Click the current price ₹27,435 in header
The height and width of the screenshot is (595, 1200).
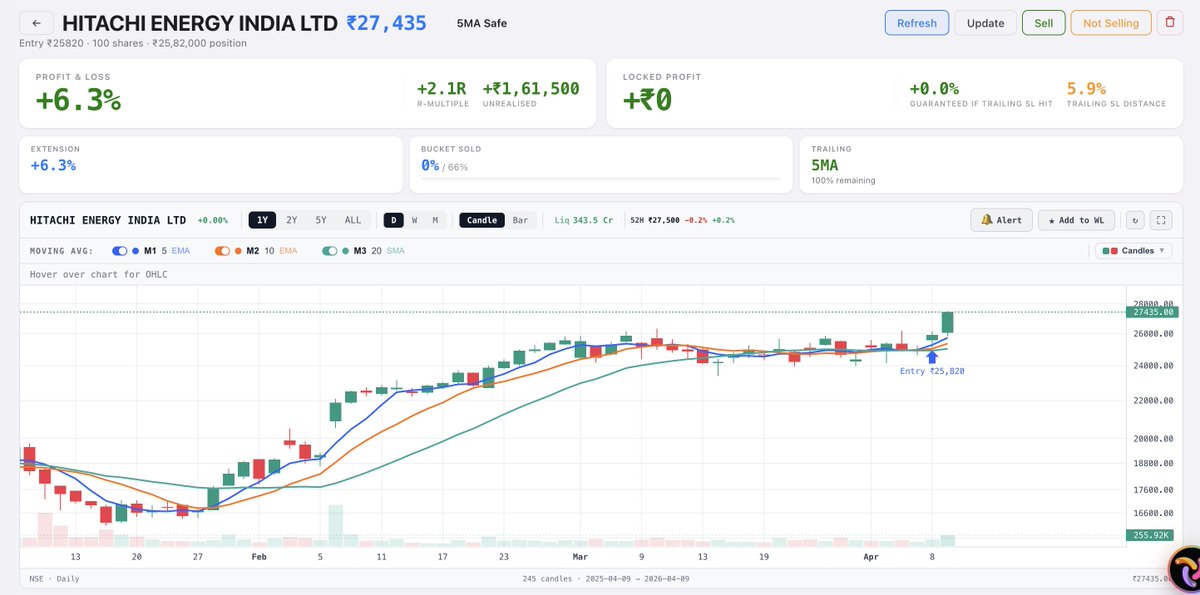pyautogui.click(x=386, y=23)
